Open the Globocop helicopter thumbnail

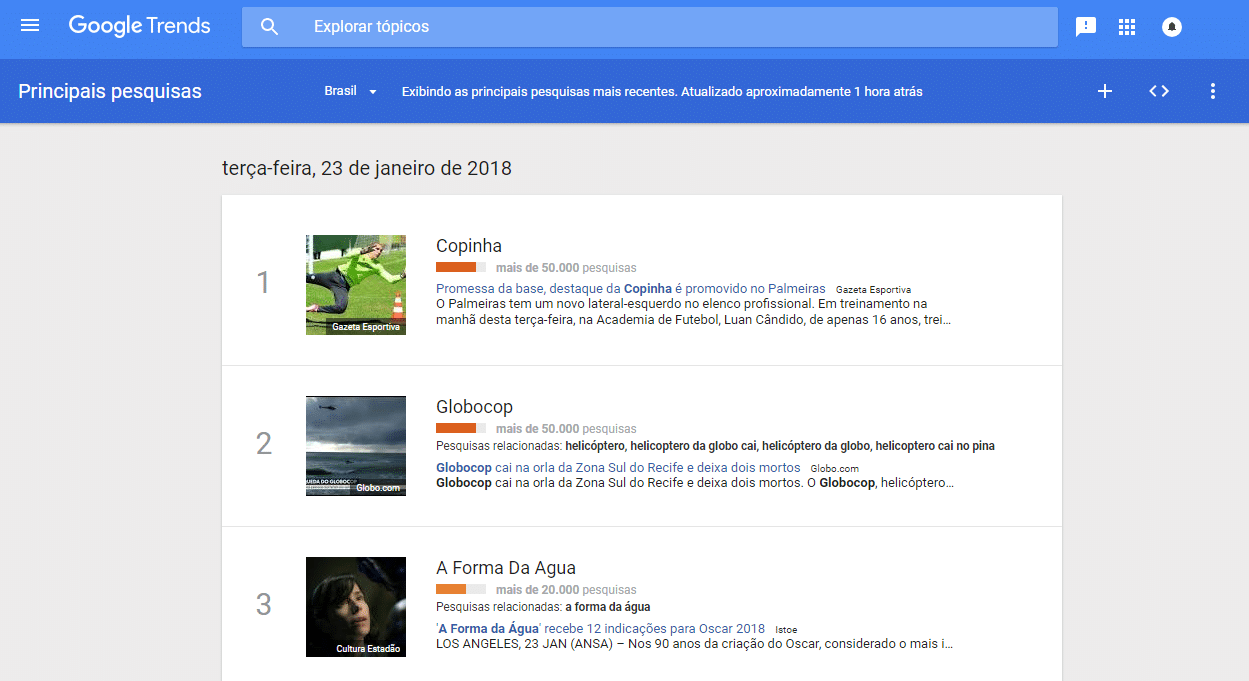(x=356, y=446)
